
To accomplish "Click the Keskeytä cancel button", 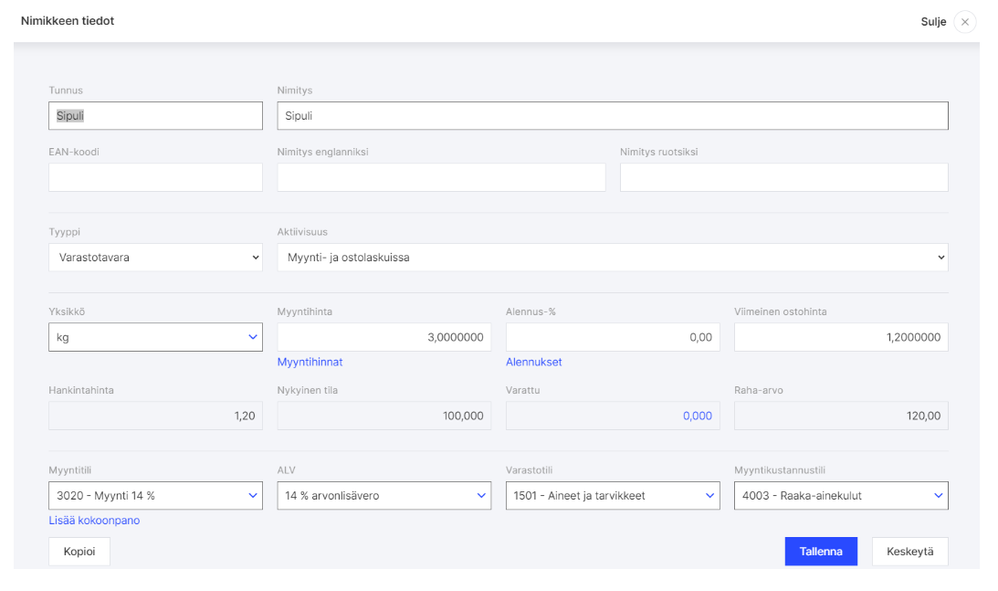I will (x=909, y=551).
